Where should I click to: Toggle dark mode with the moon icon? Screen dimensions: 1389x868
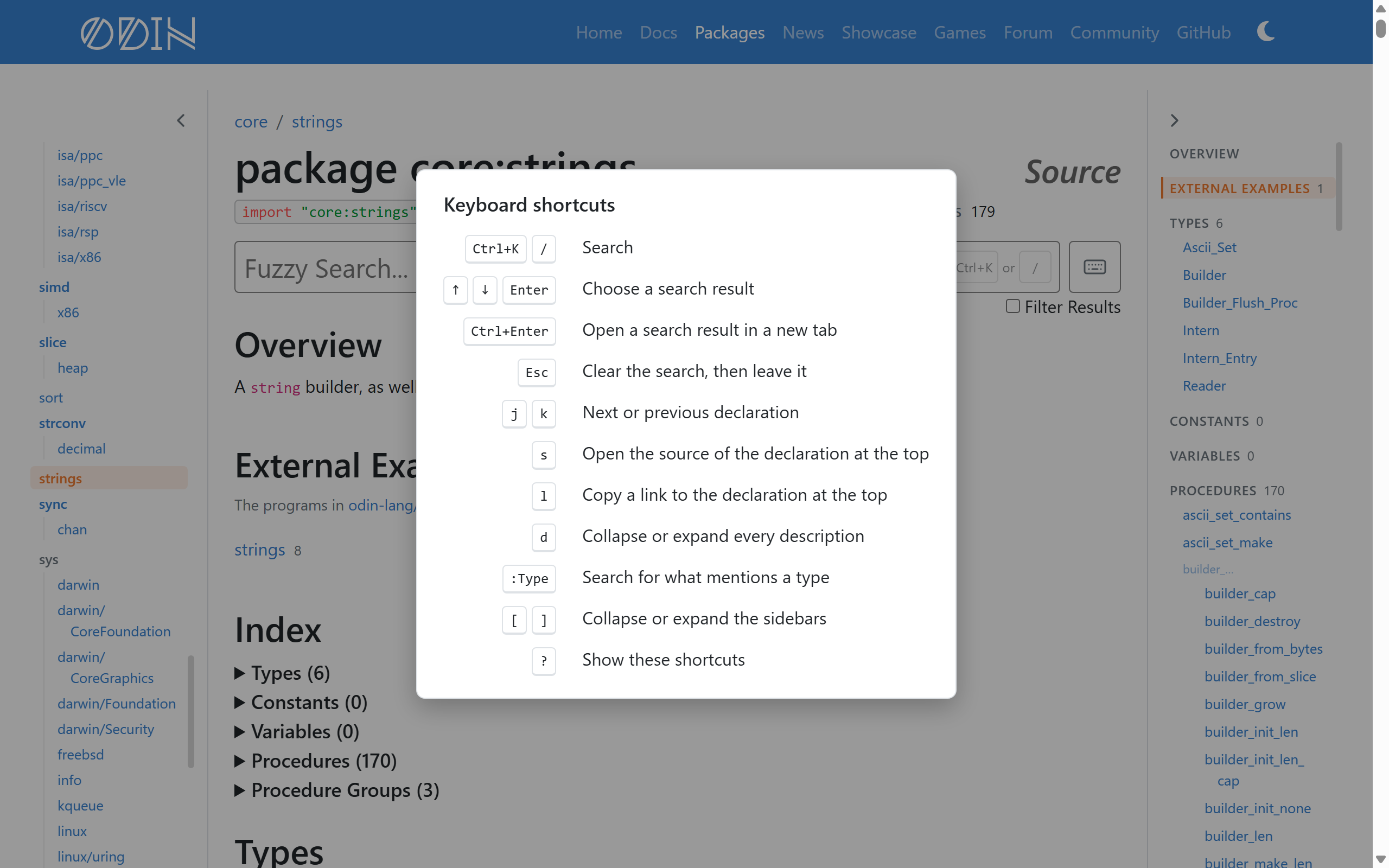click(1266, 31)
